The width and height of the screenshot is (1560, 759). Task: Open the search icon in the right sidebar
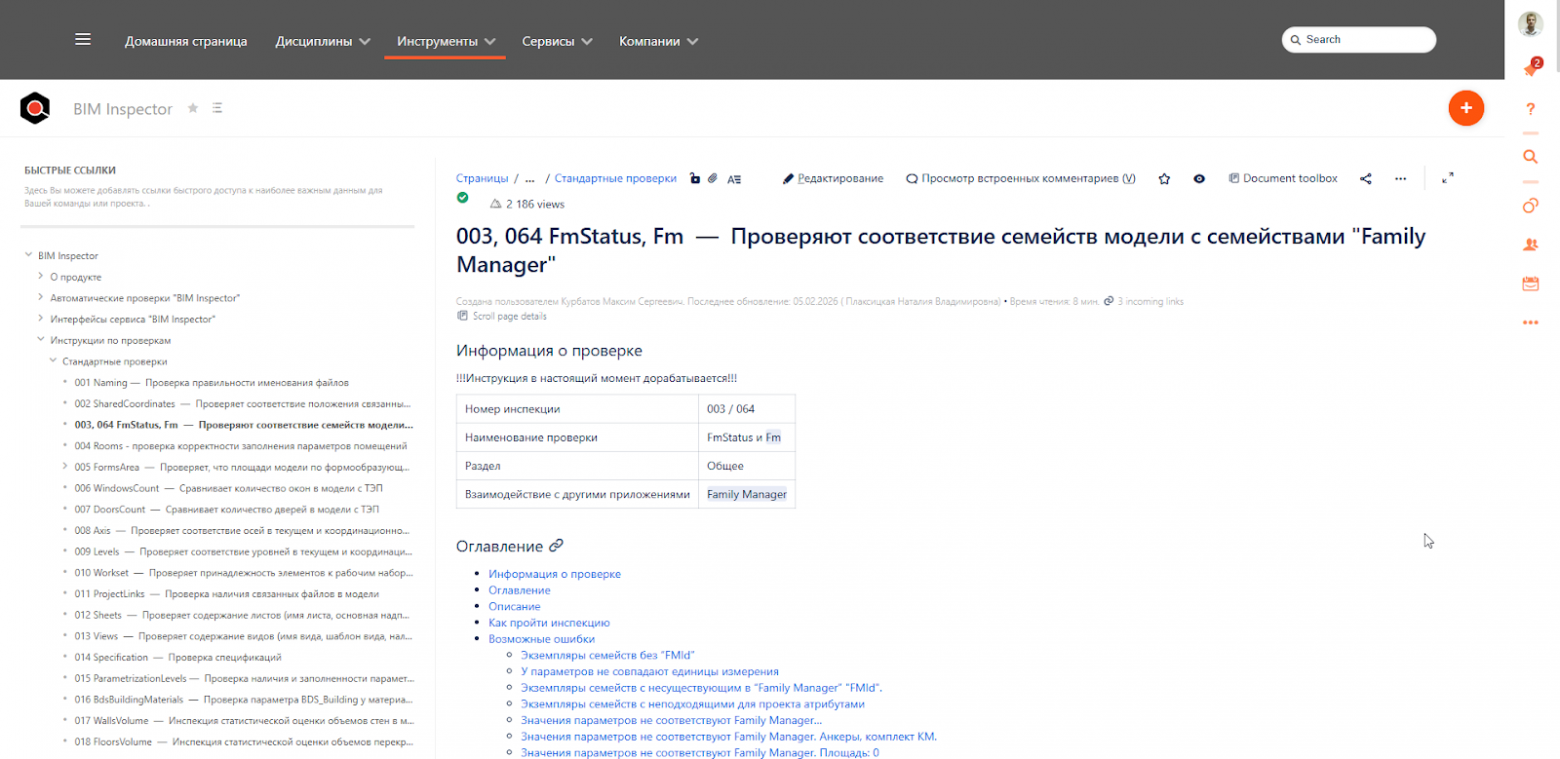tap(1530, 157)
